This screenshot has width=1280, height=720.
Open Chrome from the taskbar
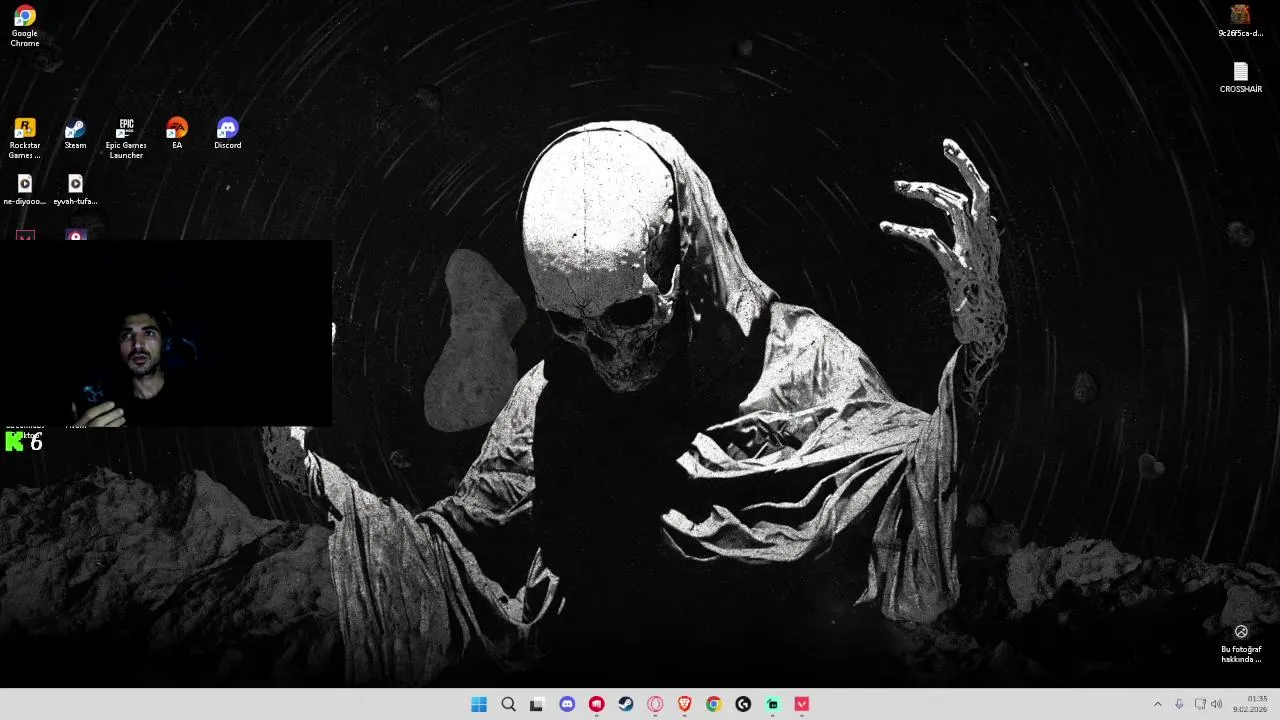coord(713,704)
